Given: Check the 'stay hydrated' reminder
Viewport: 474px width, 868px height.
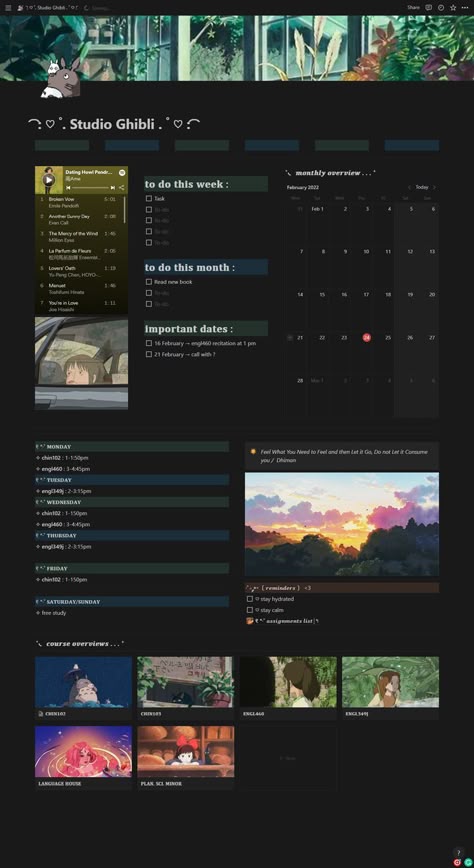Looking at the screenshot, I should click(x=250, y=599).
